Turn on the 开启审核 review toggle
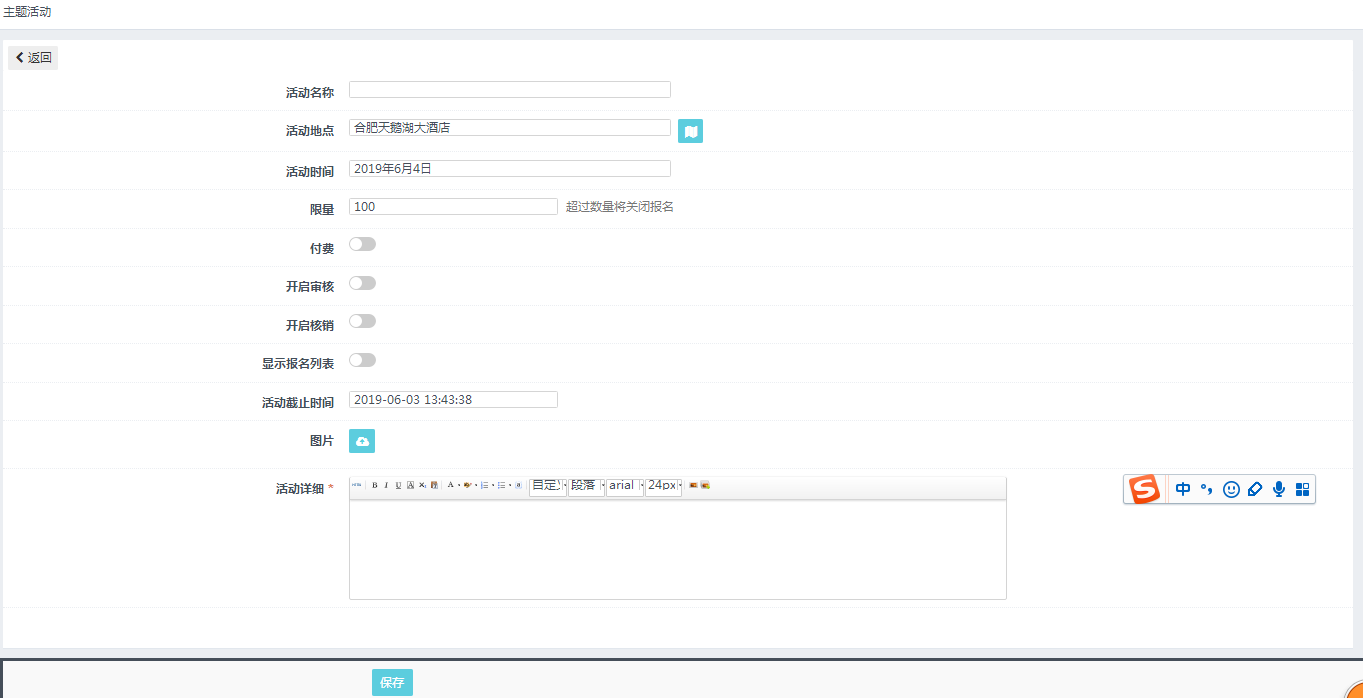The width and height of the screenshot is (1363, 698). tap(362, 282)
